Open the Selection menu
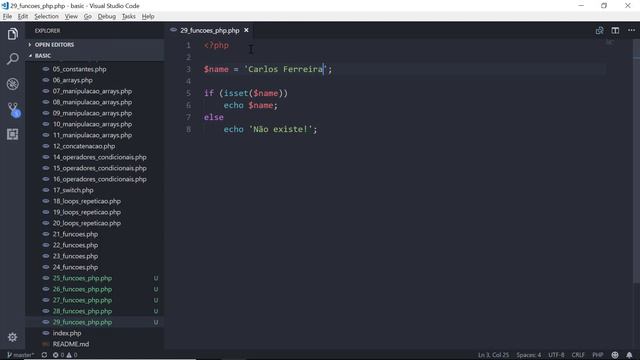Image resolution: width=640 pixels, height=360 pixels. tap(46, 16)
